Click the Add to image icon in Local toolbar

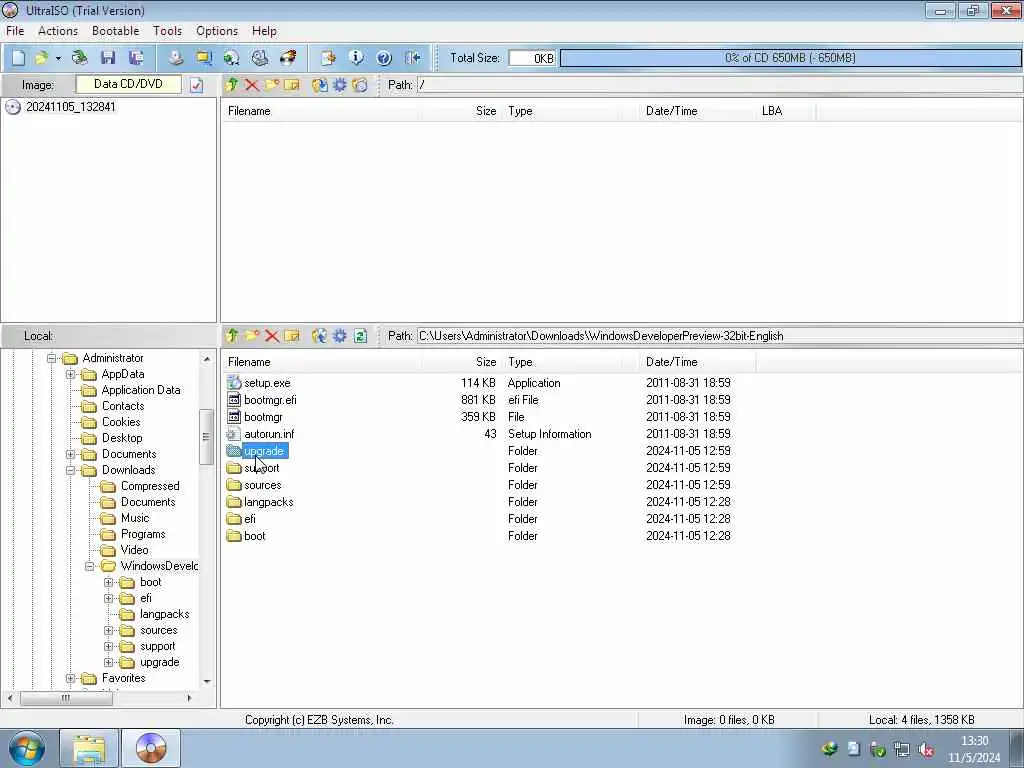(x=319, y=336)
